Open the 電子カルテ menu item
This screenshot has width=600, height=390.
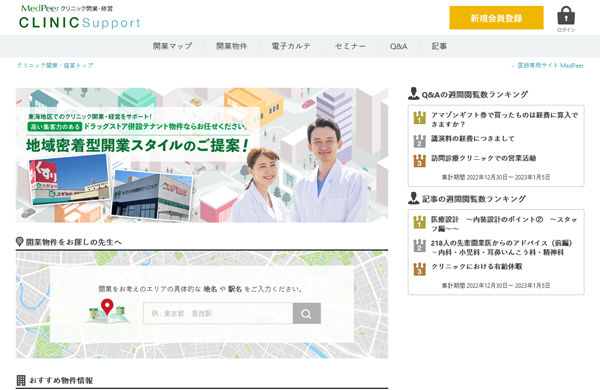point(291,46)
